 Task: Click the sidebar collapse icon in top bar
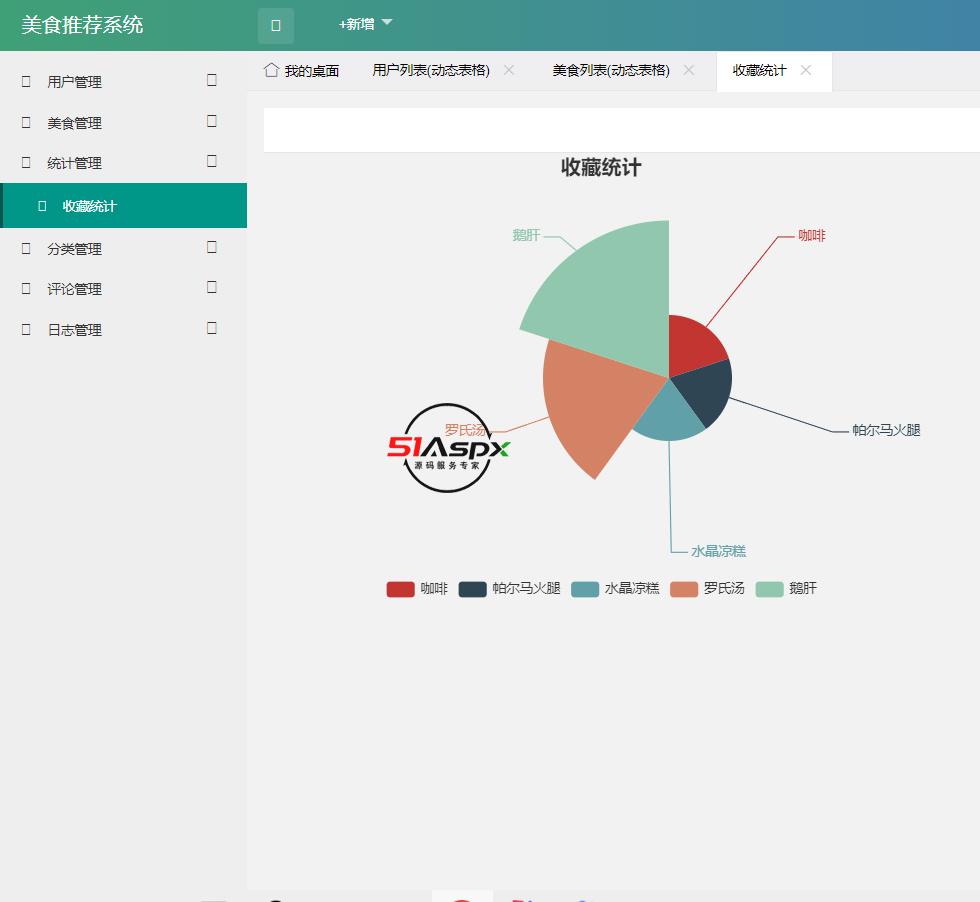click(x=275, y=25)
